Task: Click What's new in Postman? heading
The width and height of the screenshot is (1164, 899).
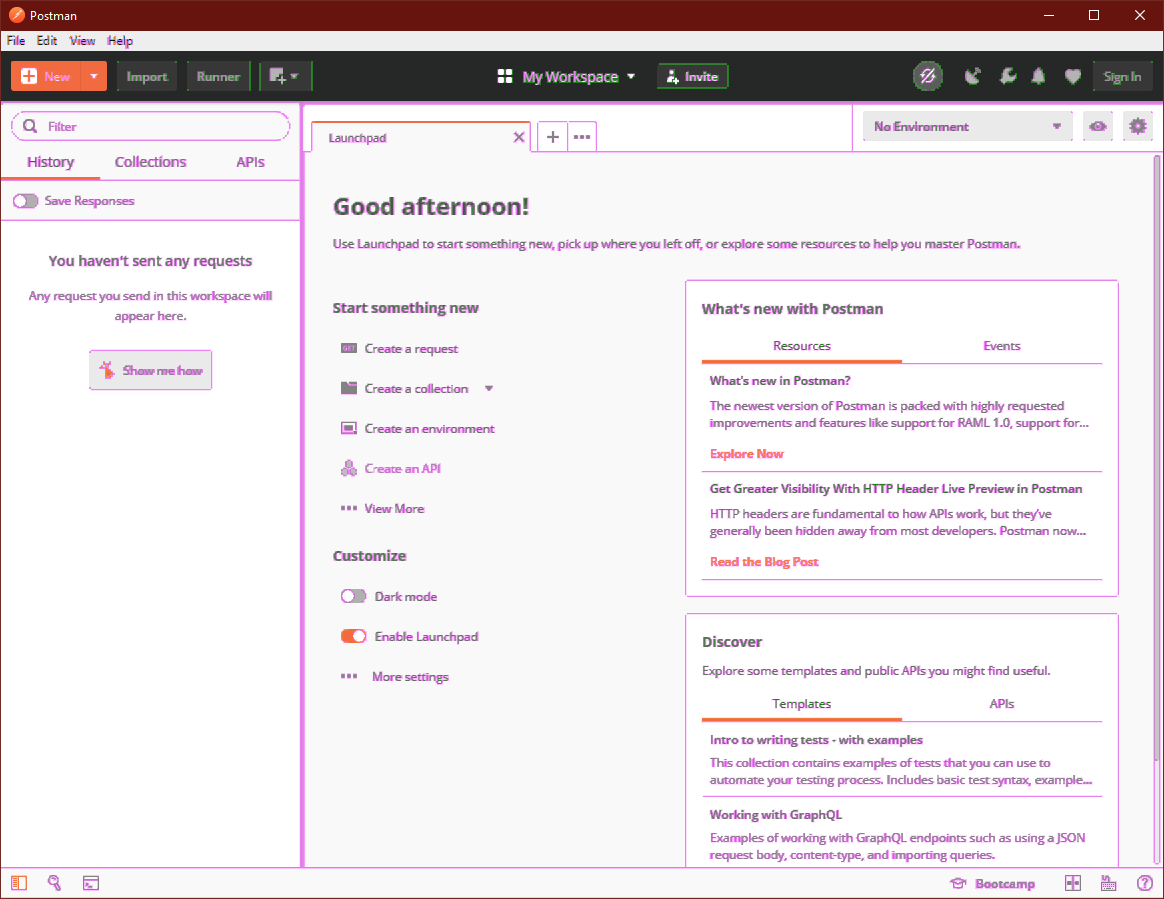Action: (x=779, y=381)
